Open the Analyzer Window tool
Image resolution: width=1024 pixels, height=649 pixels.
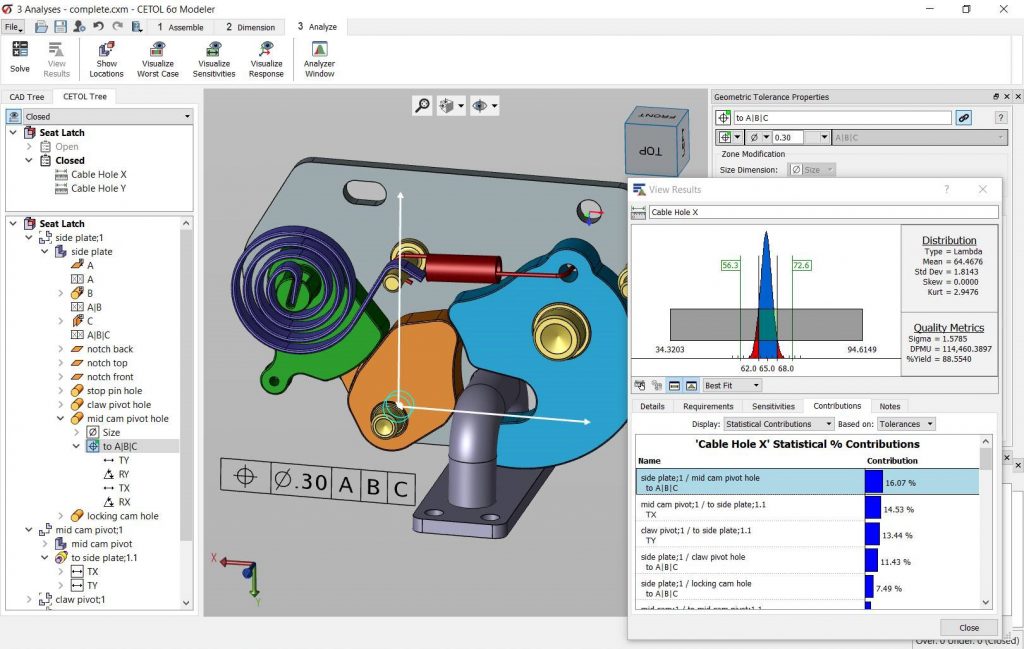click(x=318, y=58)
